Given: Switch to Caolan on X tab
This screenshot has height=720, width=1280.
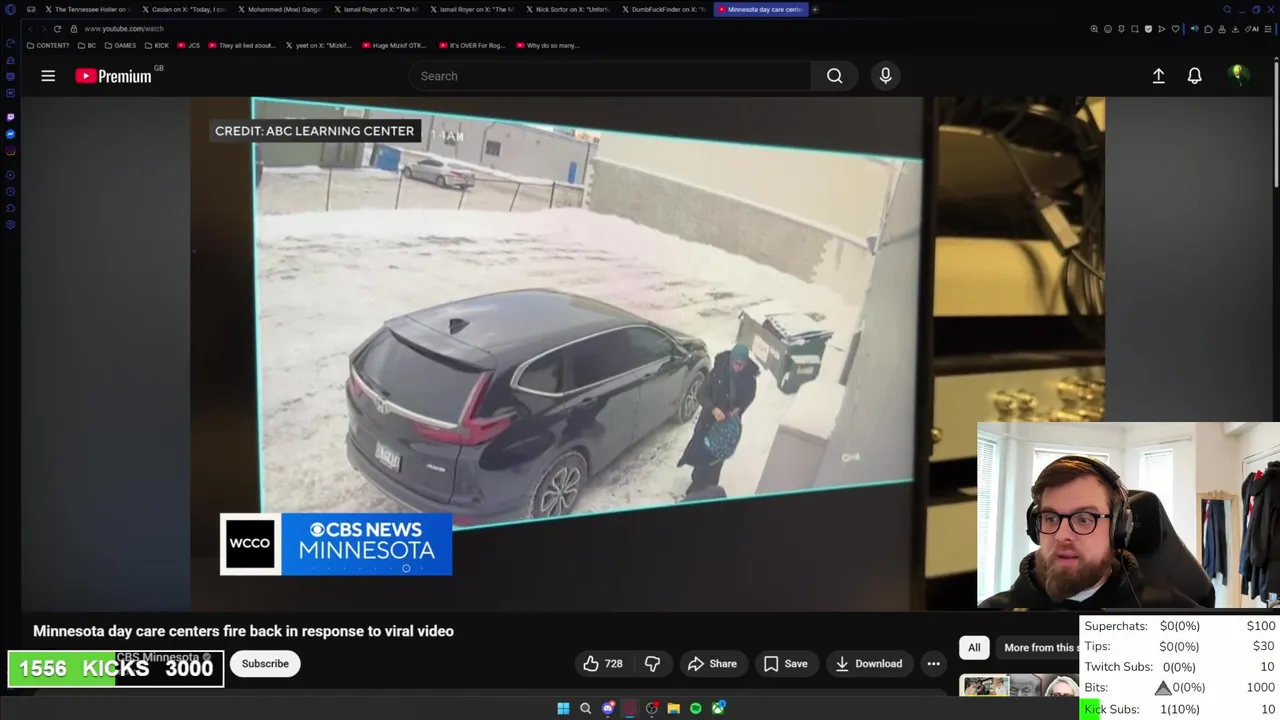Looking at the screenshot, I should coord(183,9).
